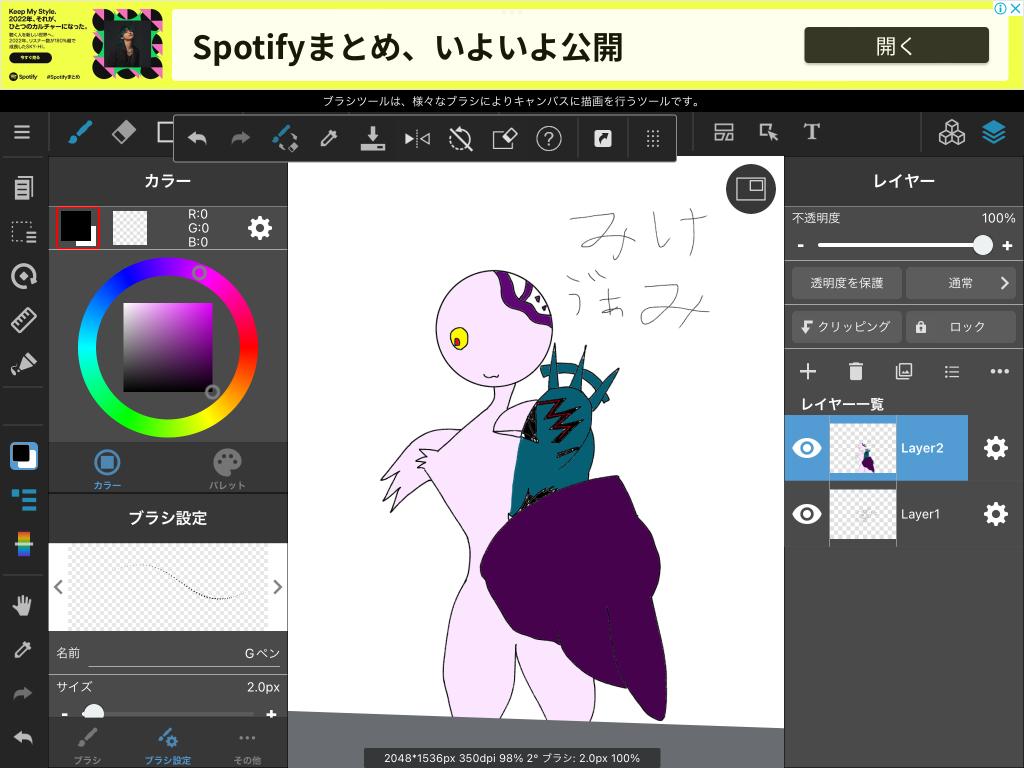Screen dimensions: 1024x768
Task: Add a new layer with plus icon
Action: tap(807, 371)
